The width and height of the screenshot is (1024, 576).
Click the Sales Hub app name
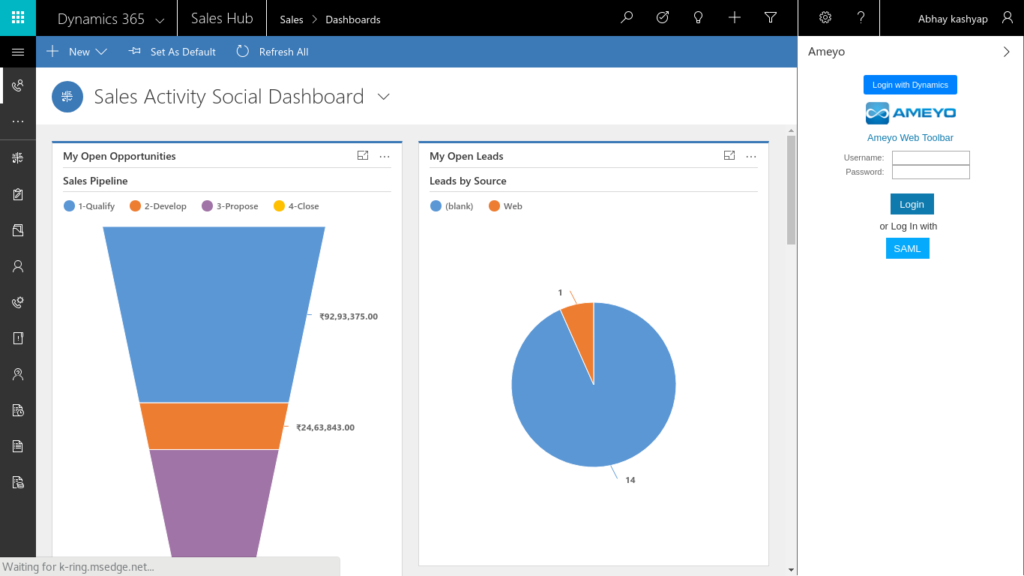pyautogui.click(x=222, y=18)
